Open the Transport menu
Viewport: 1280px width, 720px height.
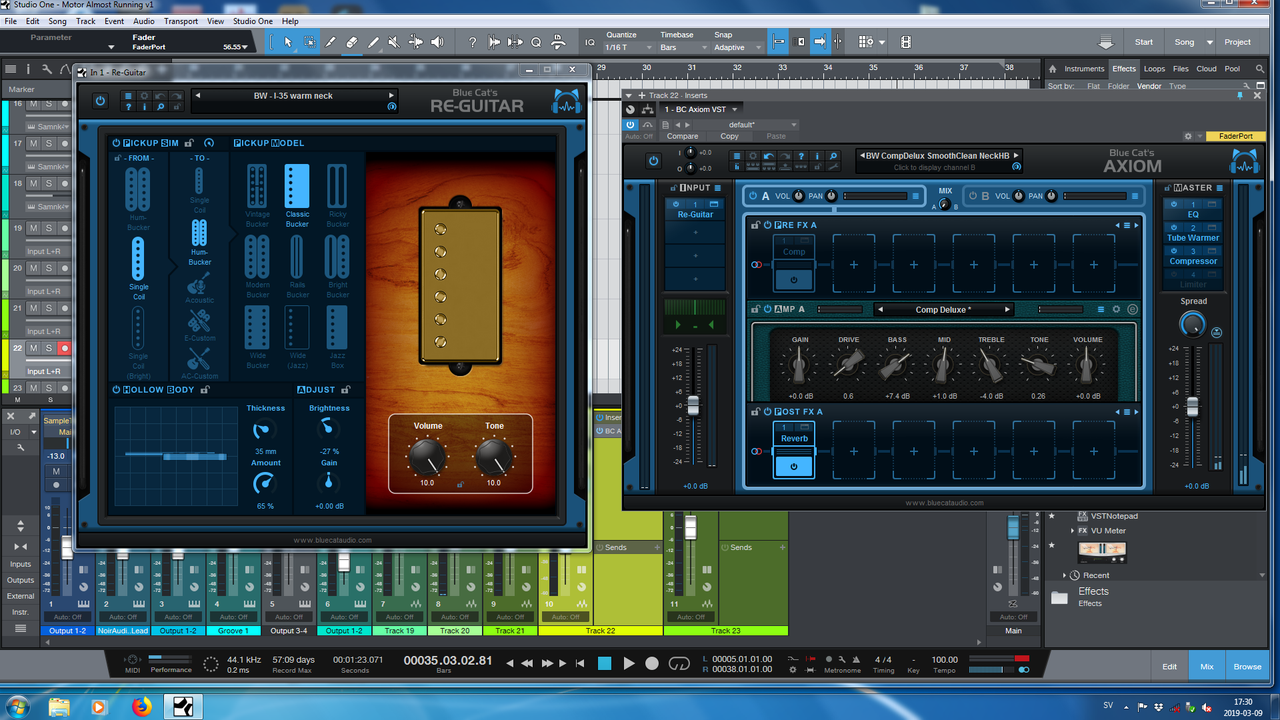(x=181, y=21)
